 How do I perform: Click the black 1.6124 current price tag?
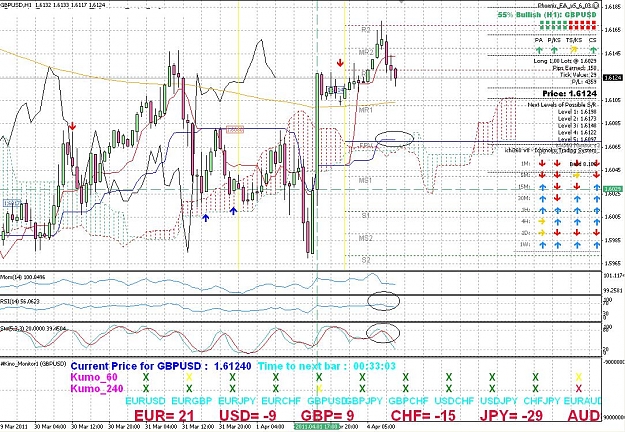pos(613,78)
